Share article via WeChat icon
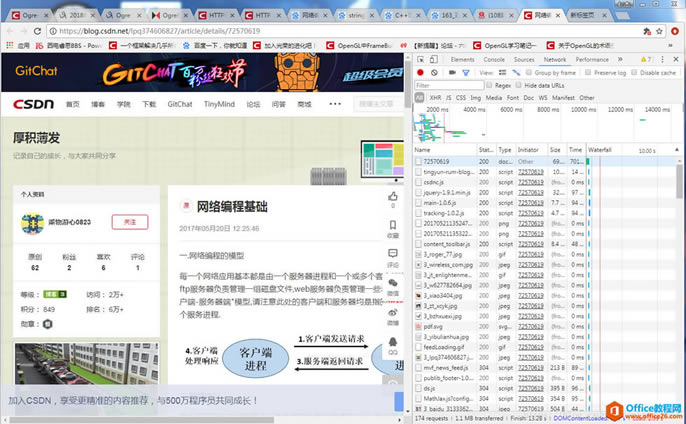This screenshot has width=686, height=424. tap(393, 283)
